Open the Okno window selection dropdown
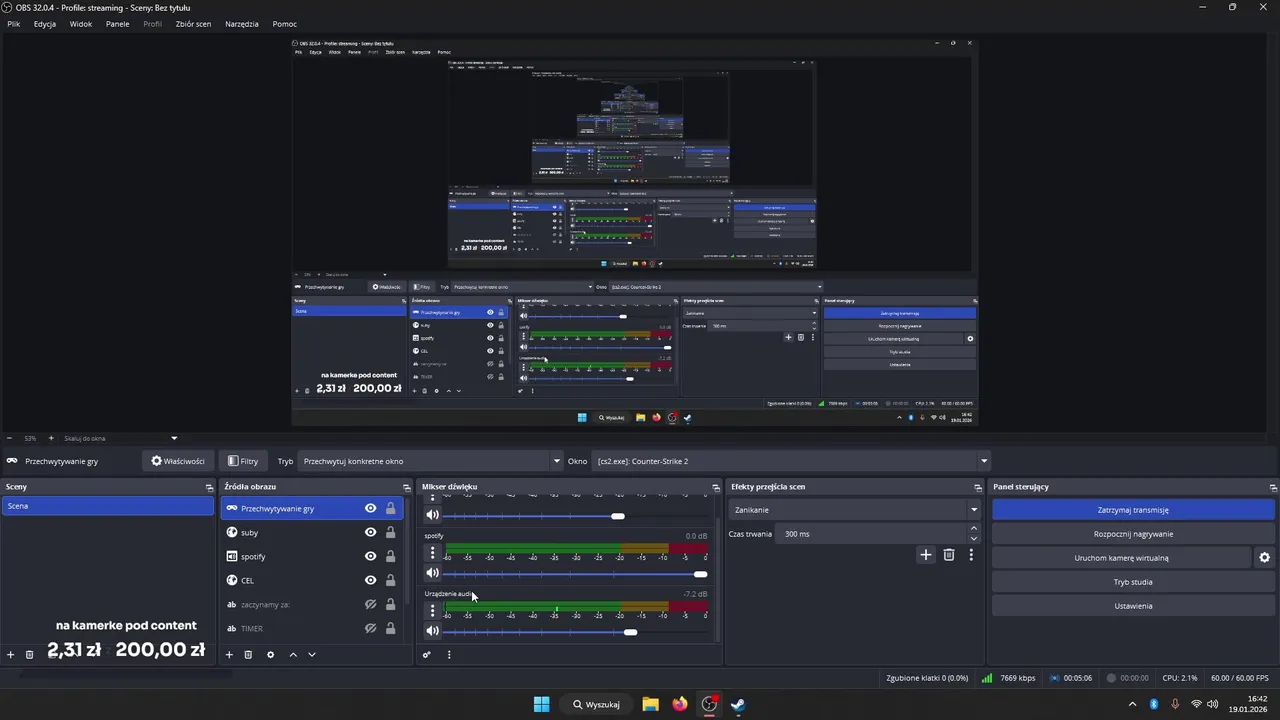Screen dimensions: 1280x720 [791, 461]
